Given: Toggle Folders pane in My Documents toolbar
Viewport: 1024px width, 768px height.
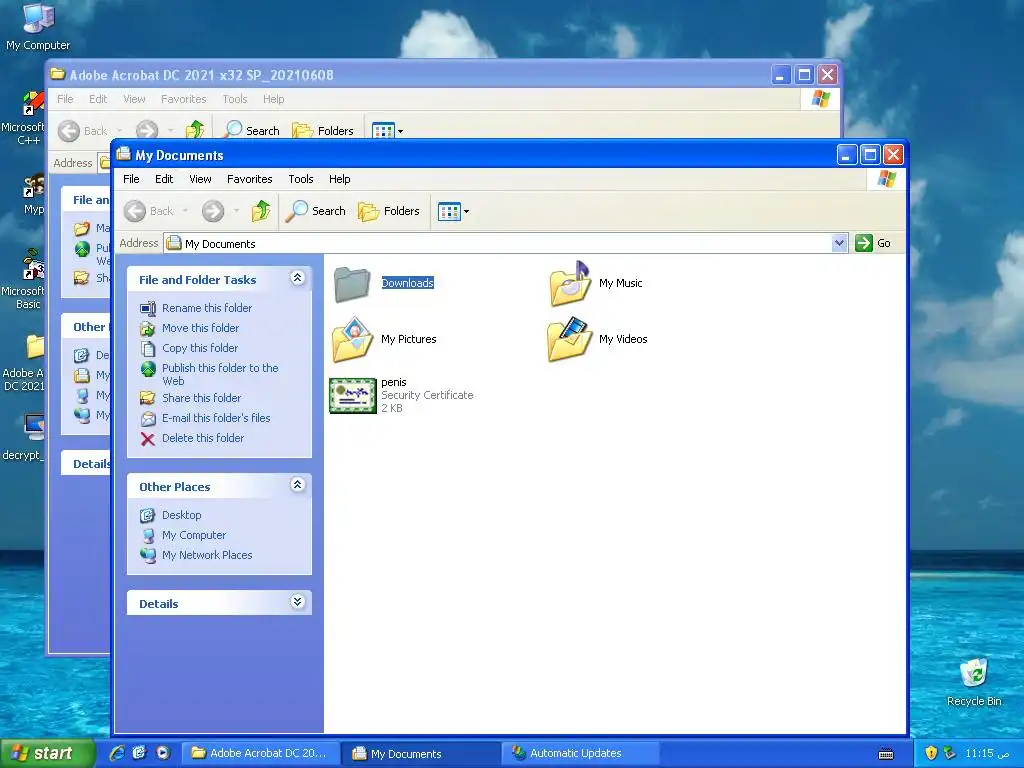Looking at the screenshot, I should pyautogui.click(x=389, y=211).
